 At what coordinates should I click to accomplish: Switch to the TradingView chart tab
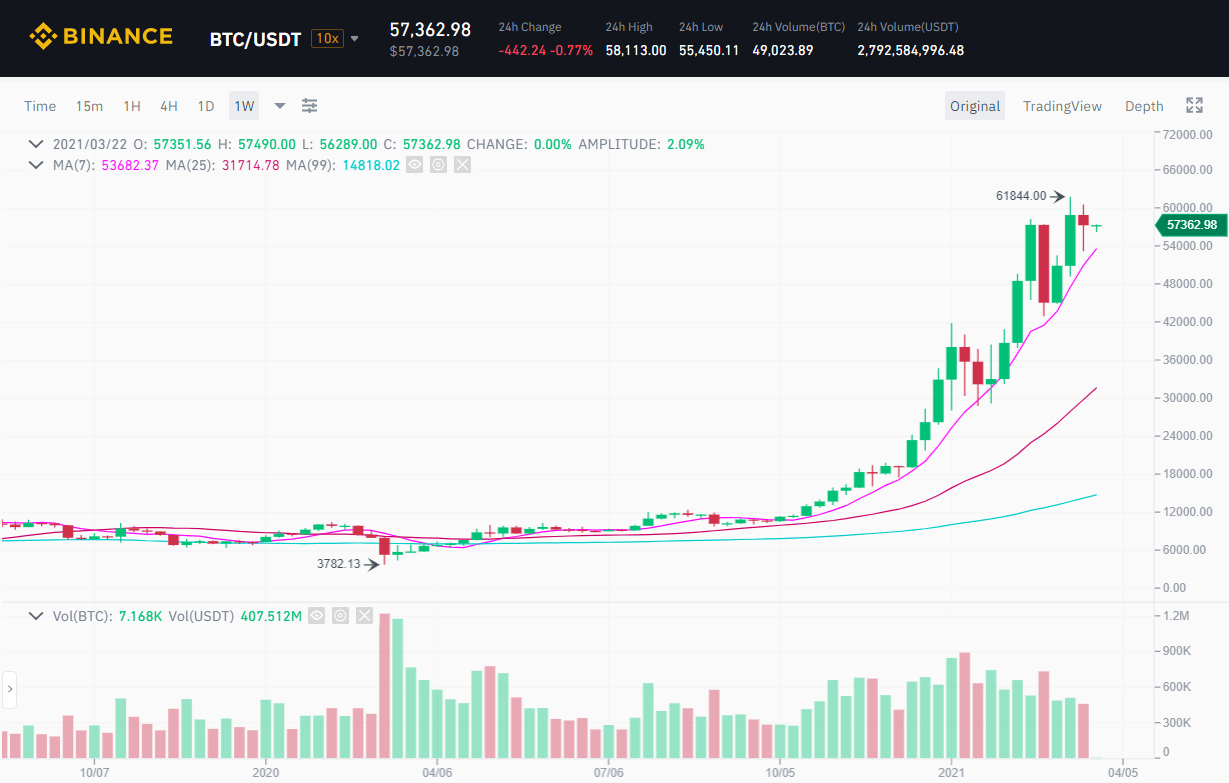[1062, 106]
